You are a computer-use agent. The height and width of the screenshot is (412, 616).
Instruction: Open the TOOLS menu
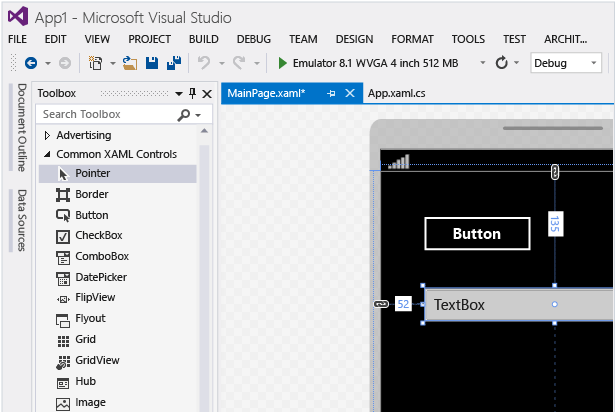coord(468,39)
